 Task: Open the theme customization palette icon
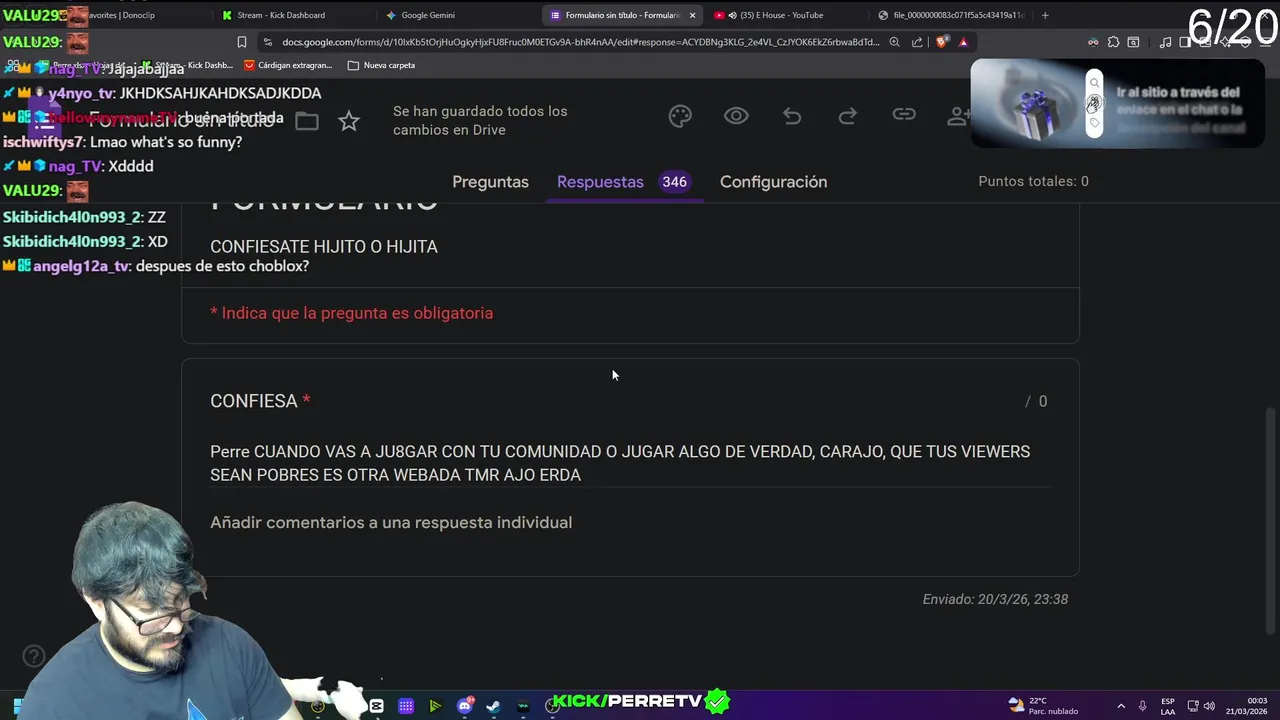pos(680,117)
